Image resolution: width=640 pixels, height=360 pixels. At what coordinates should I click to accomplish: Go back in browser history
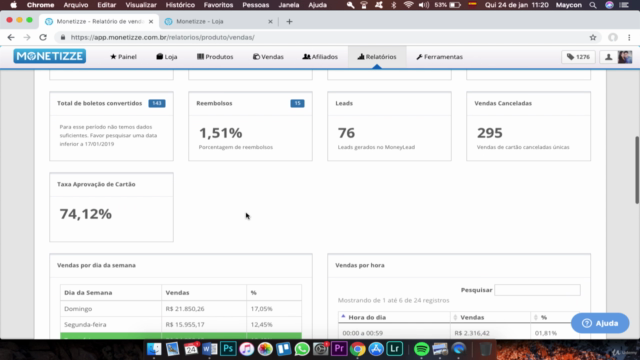coord(11,37)
